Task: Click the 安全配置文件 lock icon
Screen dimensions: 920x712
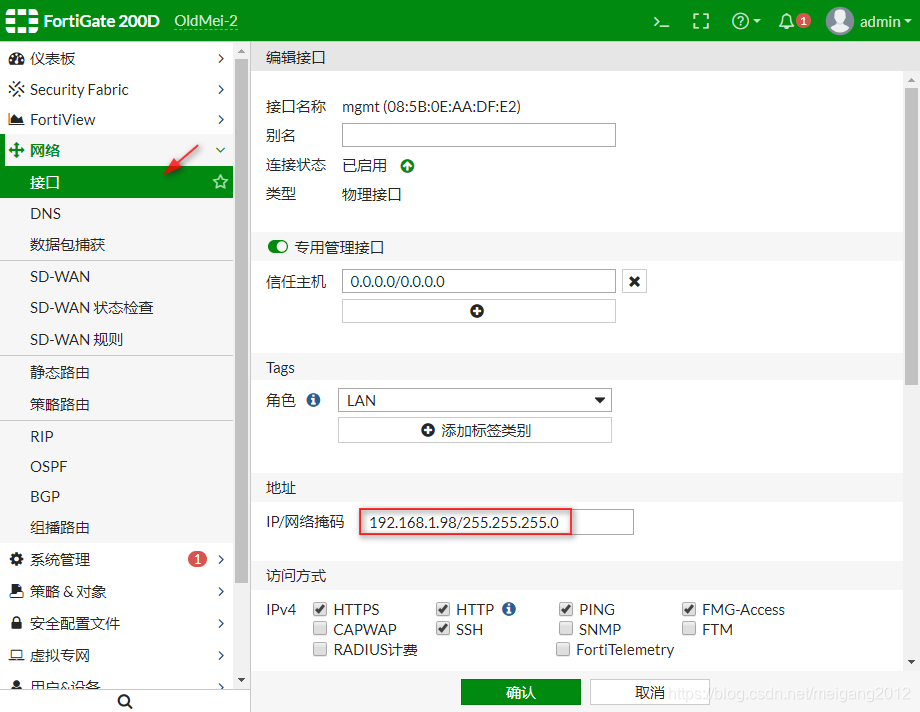Action: (16, 623)
